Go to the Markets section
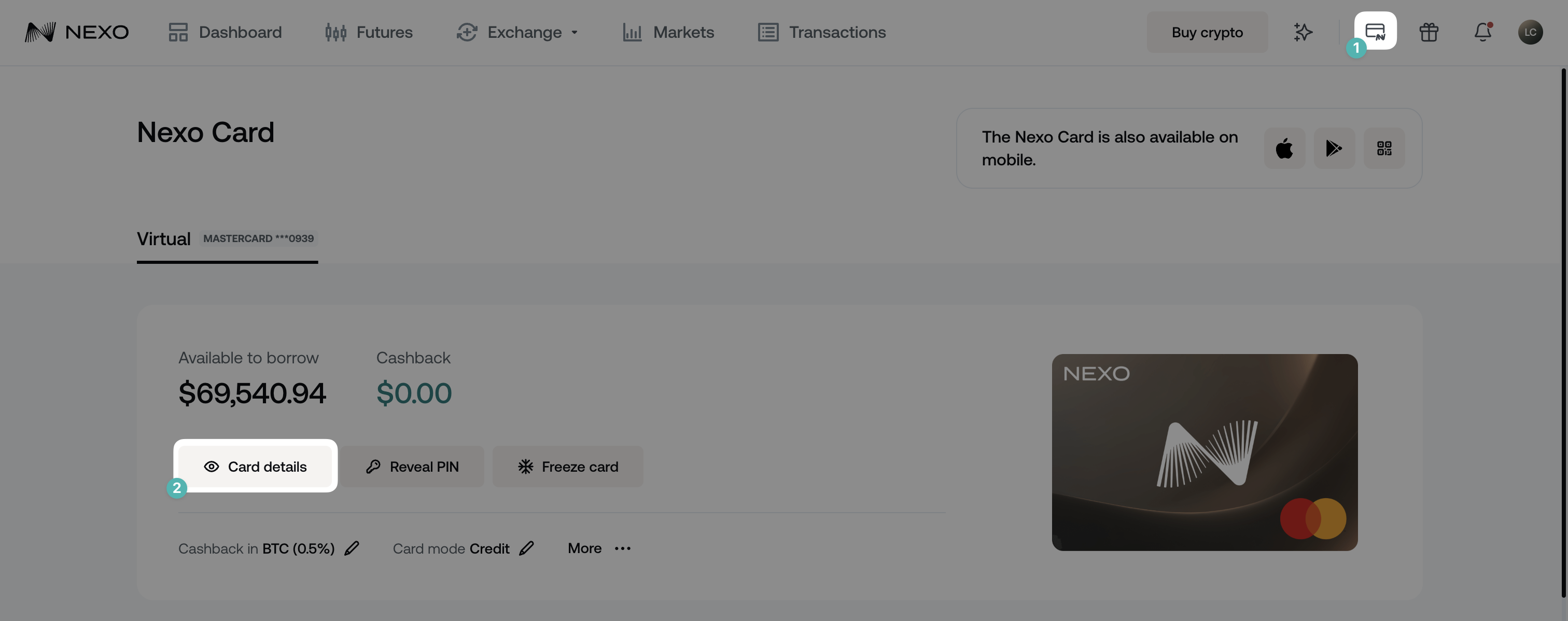This screenshot has width=1568, height=621. click(668, 32)
